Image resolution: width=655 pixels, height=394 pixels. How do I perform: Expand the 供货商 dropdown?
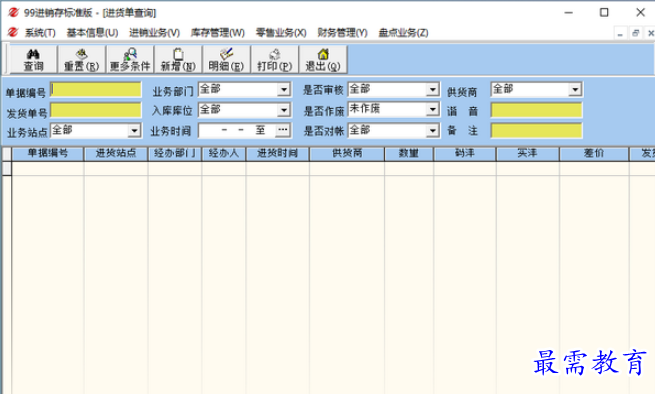pyautogui.click(x=575, y=89)
